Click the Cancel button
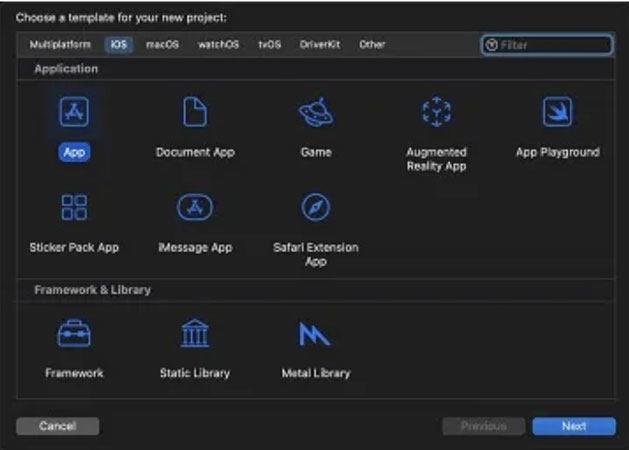This screenshot has width=629, height=450. (x=58, y=426)
